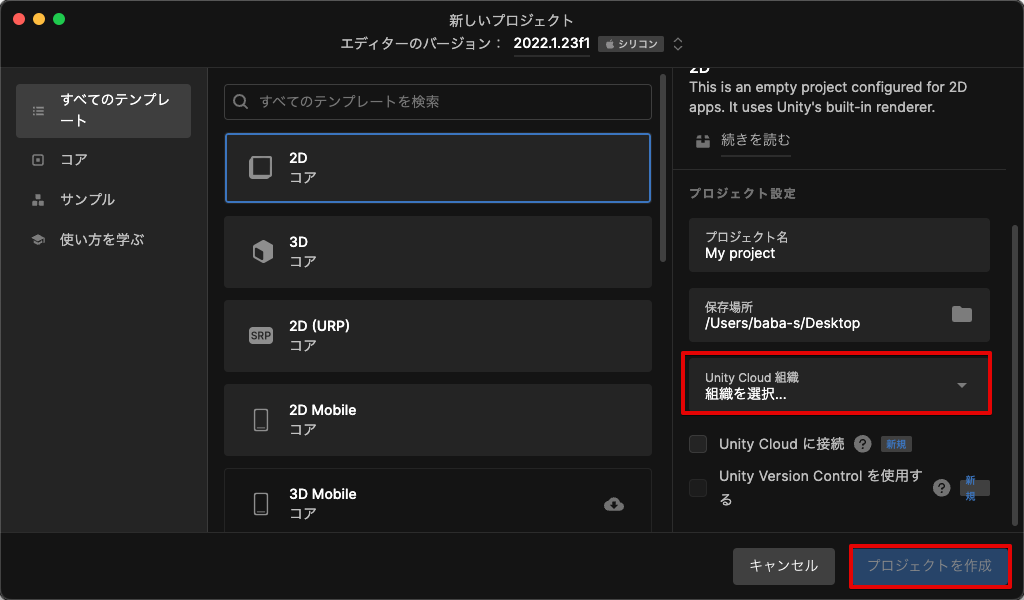Click the 3D cube icon
This screenshot has height=600, width=1024.
click(x=263, y=251)
